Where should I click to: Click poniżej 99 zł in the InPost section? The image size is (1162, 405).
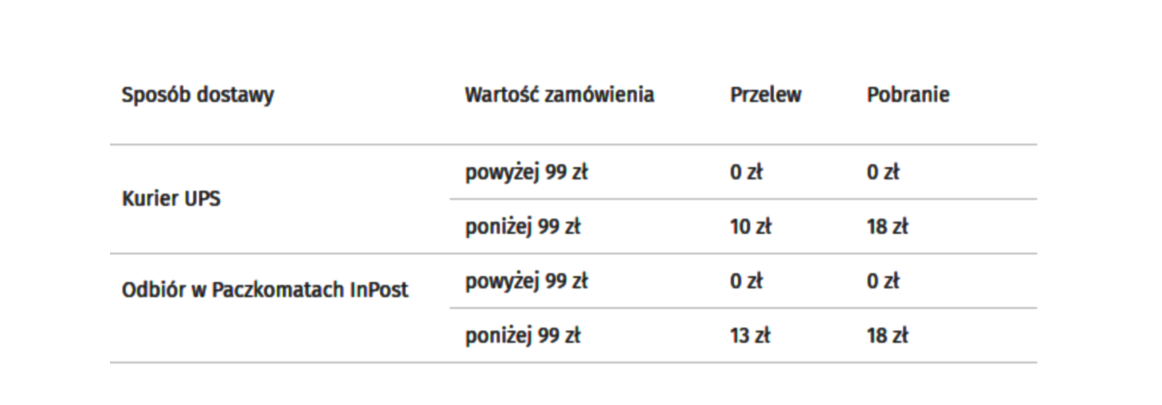(523, 336)
